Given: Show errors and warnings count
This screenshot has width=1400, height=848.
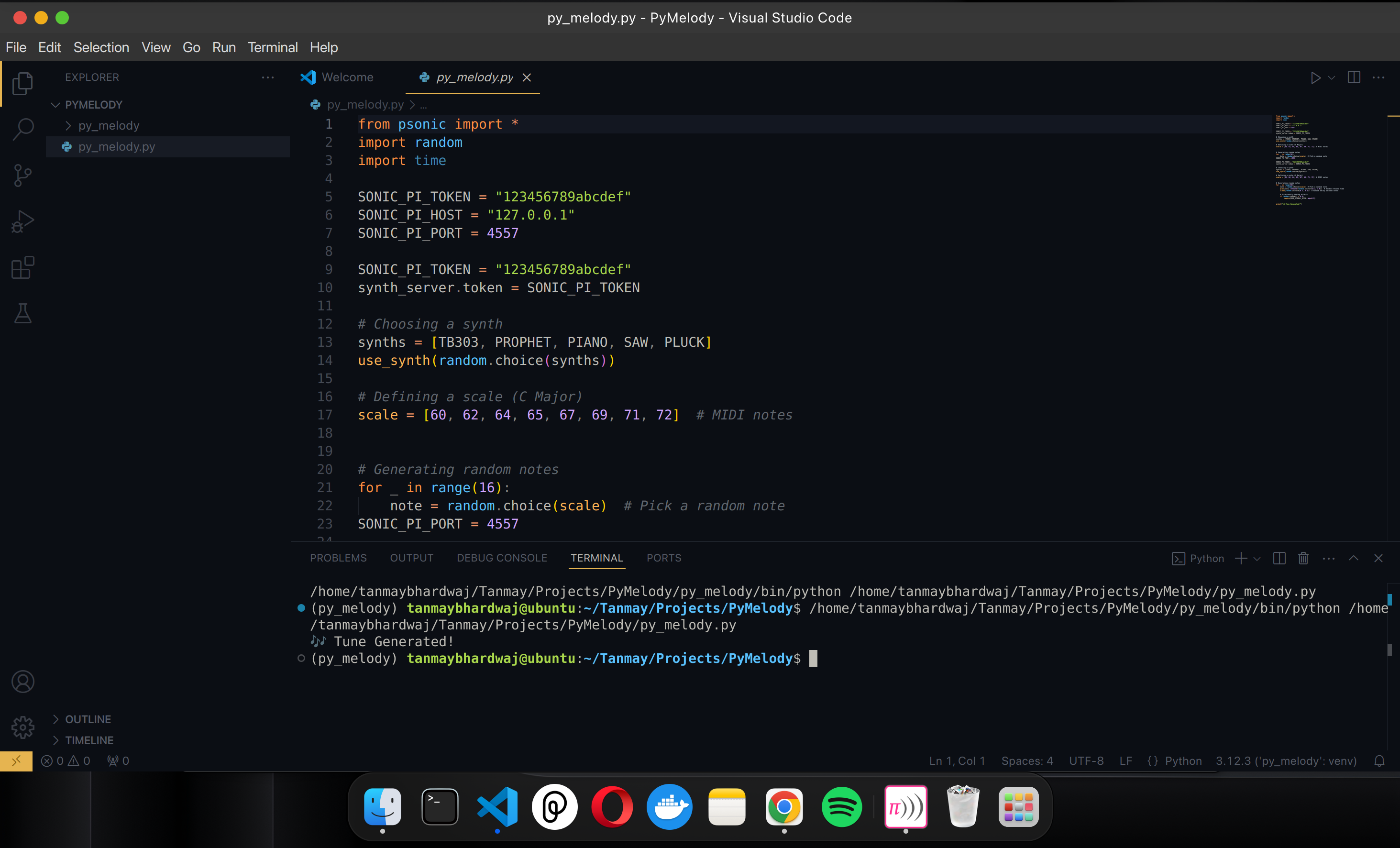Looking at the screenshot, I should coord(66,761).
